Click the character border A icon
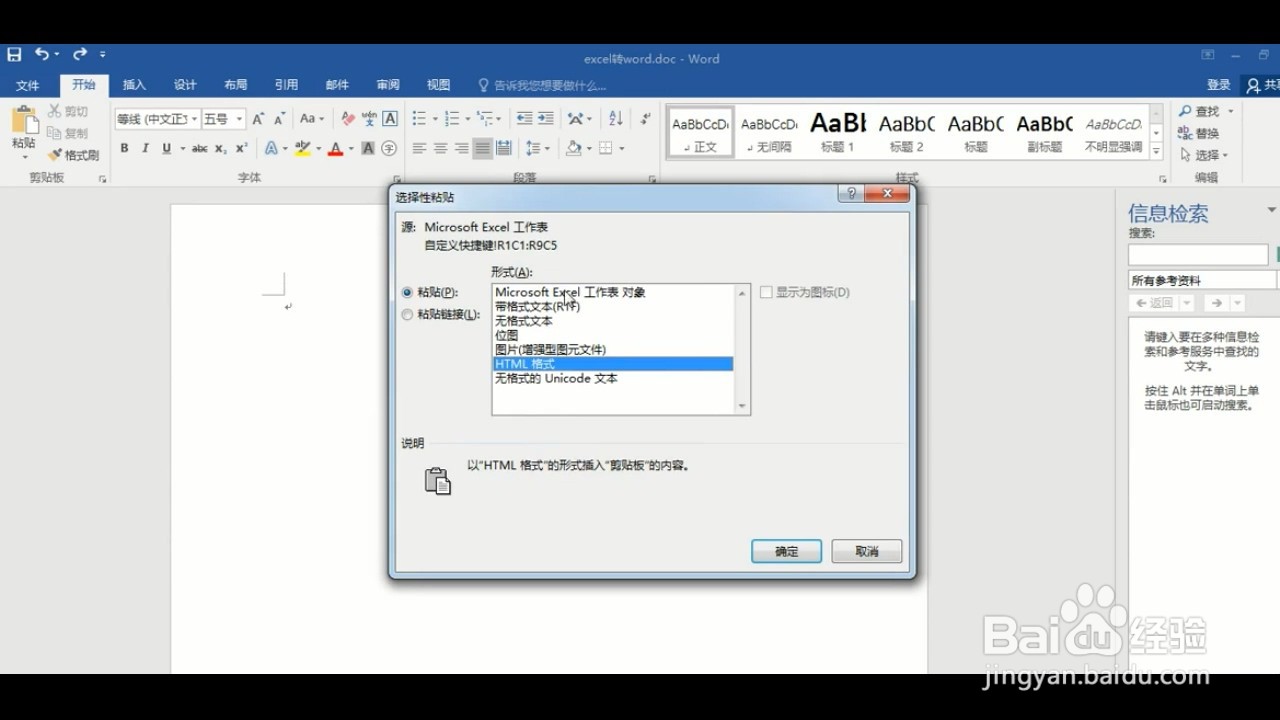This screenshot has width=1280, height=720. 390,118
